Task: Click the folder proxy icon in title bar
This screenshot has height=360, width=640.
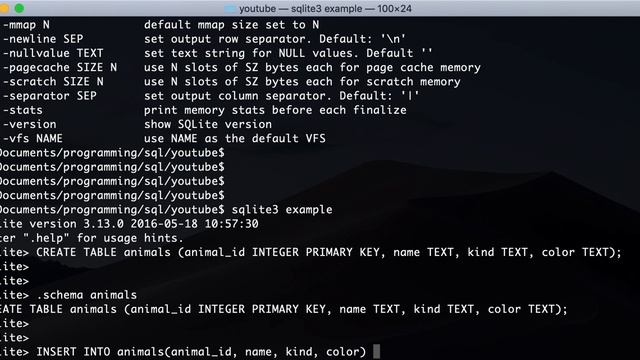Action: click(230, 9)
